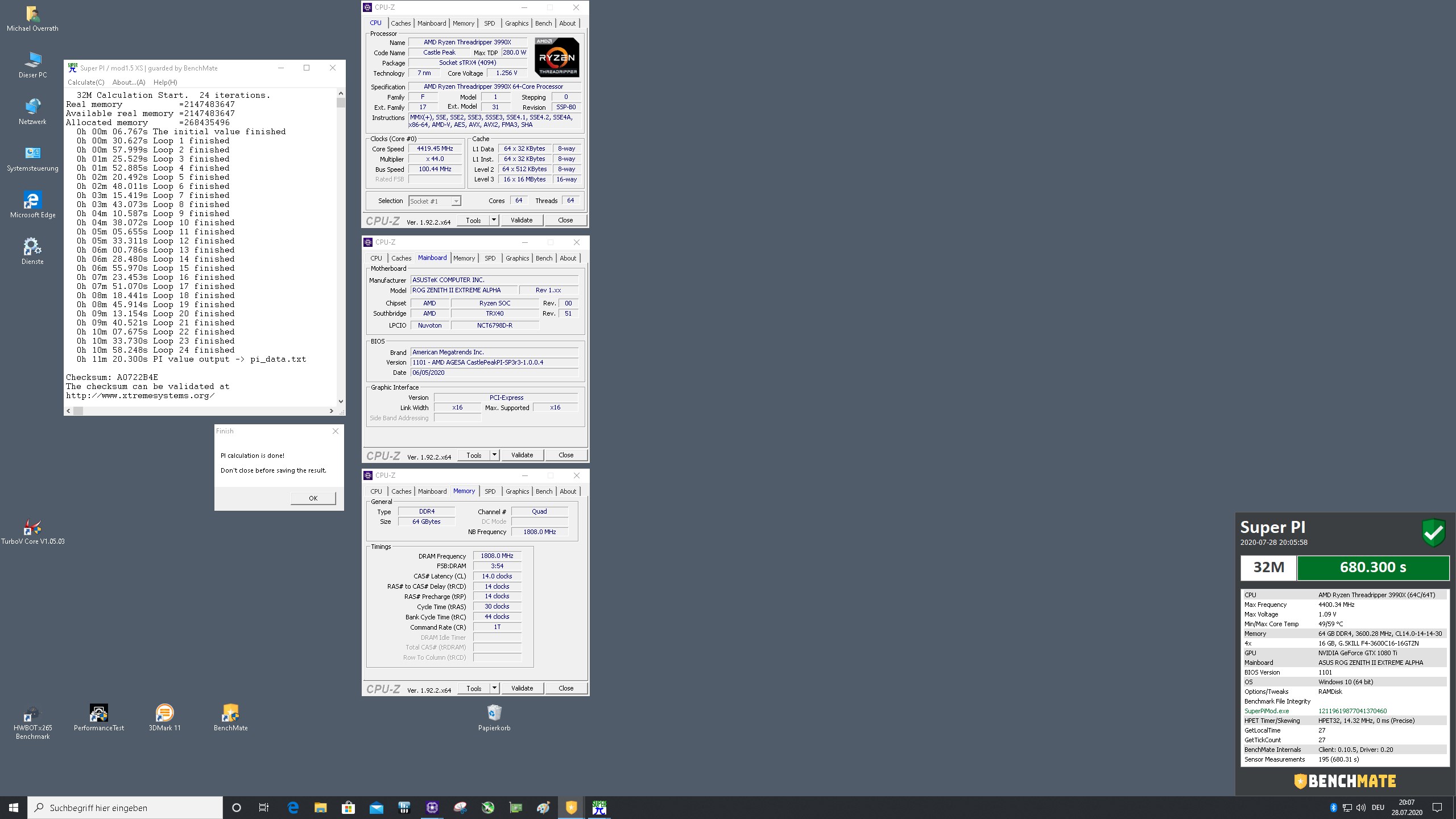The image size is (1456, 819).
Task: Click the Ryzen Threadripper logo in CPU-Z
Action: [557, 57]
